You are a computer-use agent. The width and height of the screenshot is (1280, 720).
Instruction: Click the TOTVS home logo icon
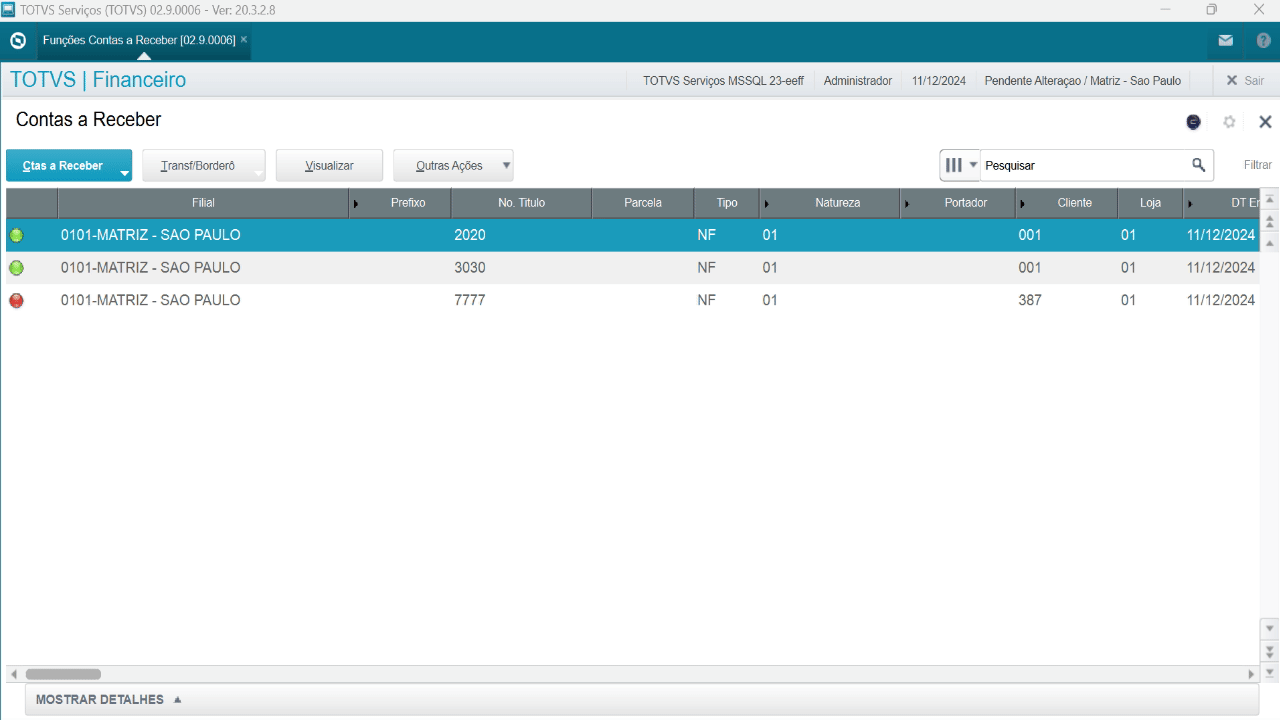coord(17,41)
